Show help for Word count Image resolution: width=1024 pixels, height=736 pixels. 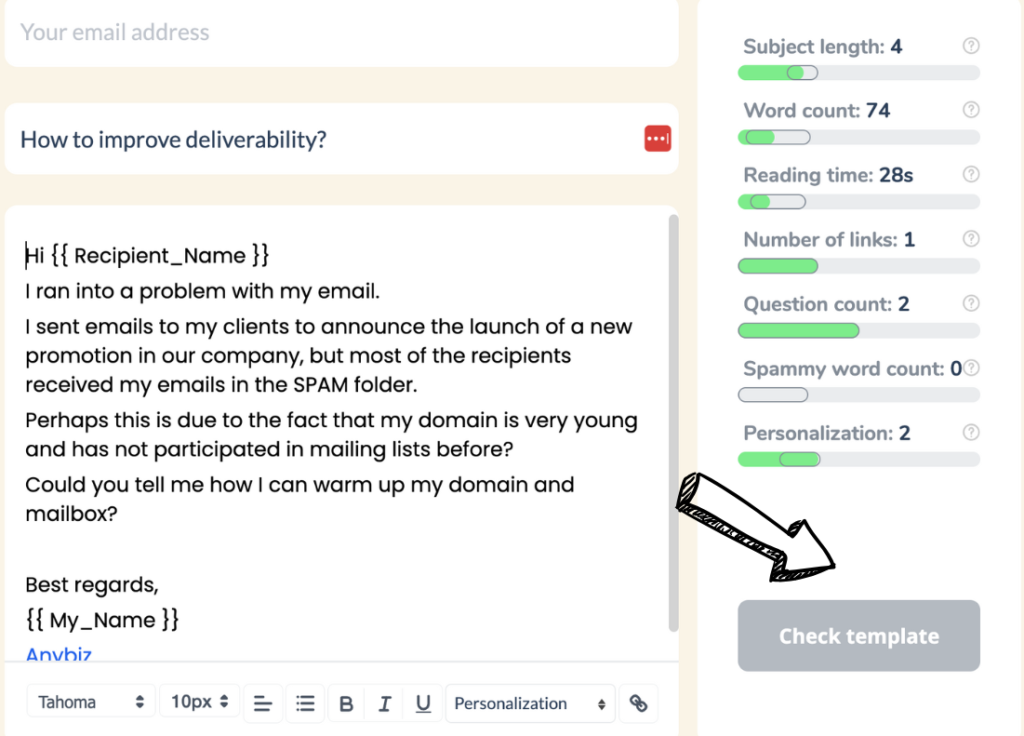[x=971, y=110]
